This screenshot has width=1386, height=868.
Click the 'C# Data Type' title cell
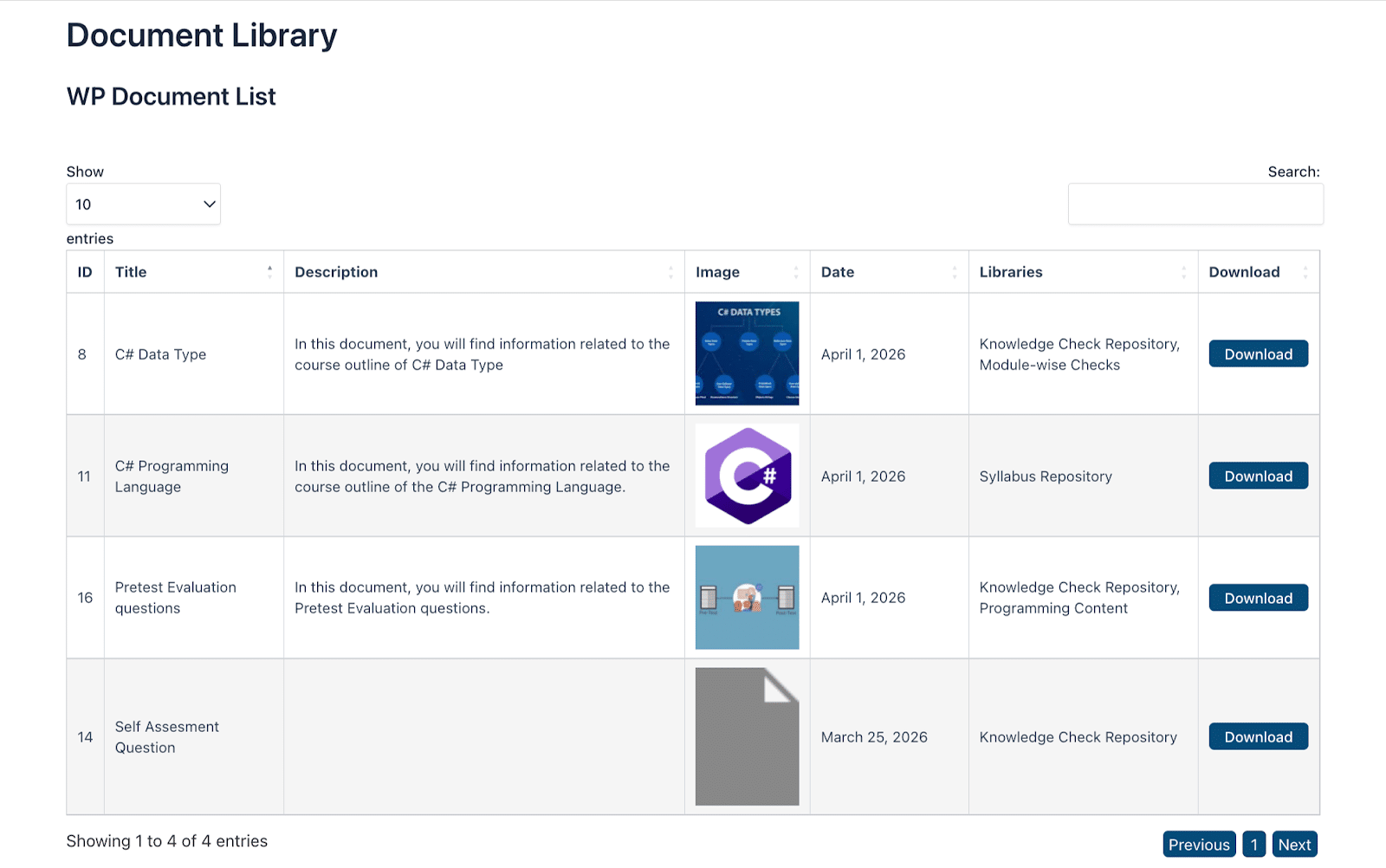coord(194,354)
